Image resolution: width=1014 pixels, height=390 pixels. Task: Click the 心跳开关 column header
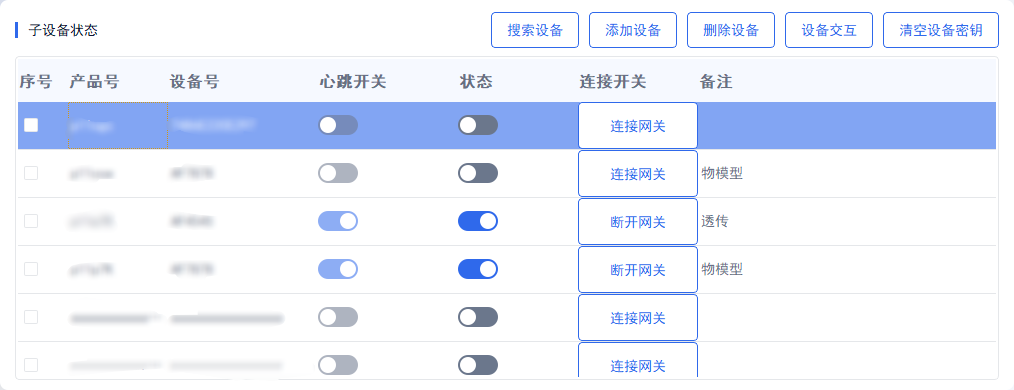[x=352, y=82]
